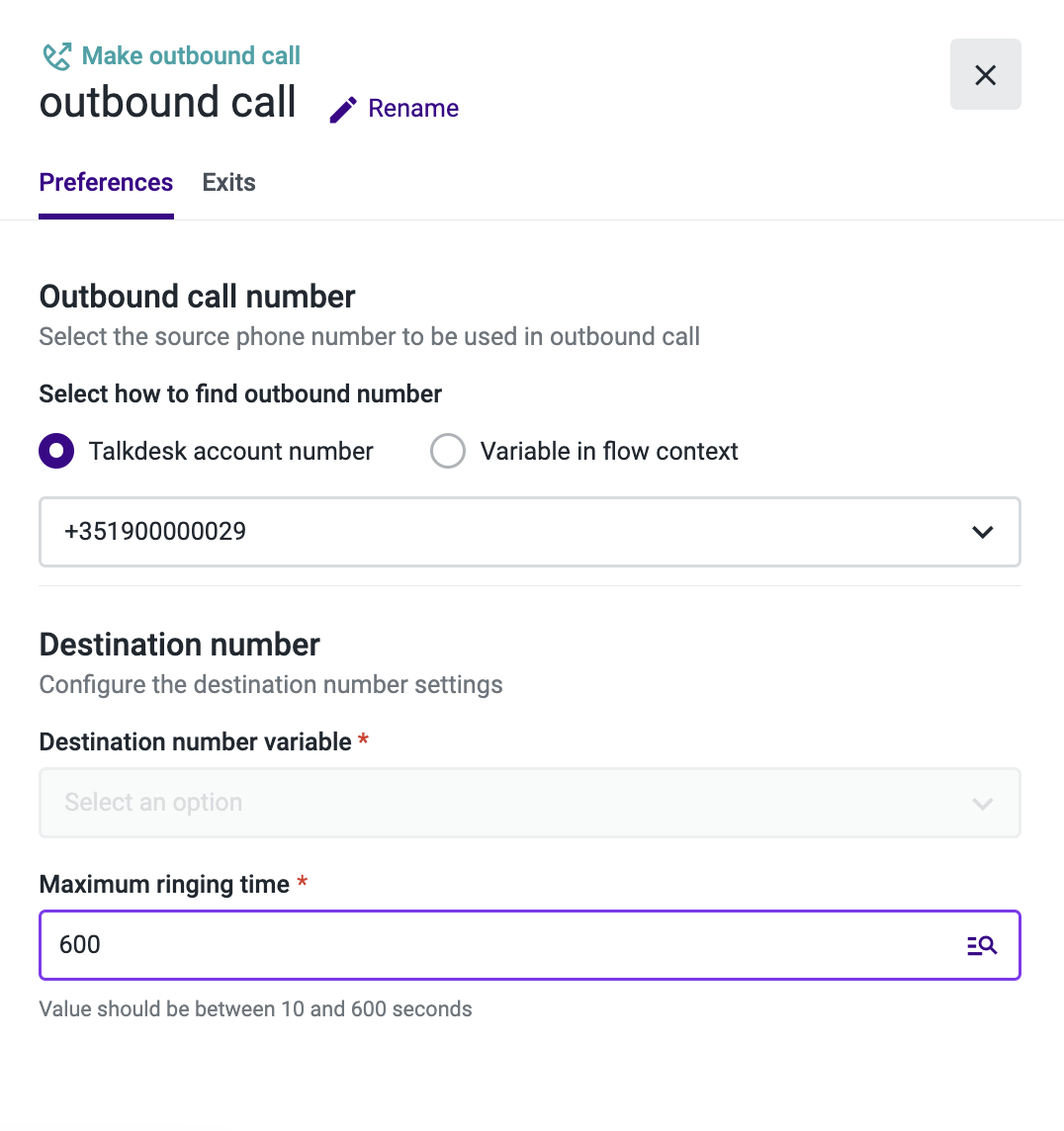
Task: Select Talkdesk account number radio button
Action: tap(56, 452)
